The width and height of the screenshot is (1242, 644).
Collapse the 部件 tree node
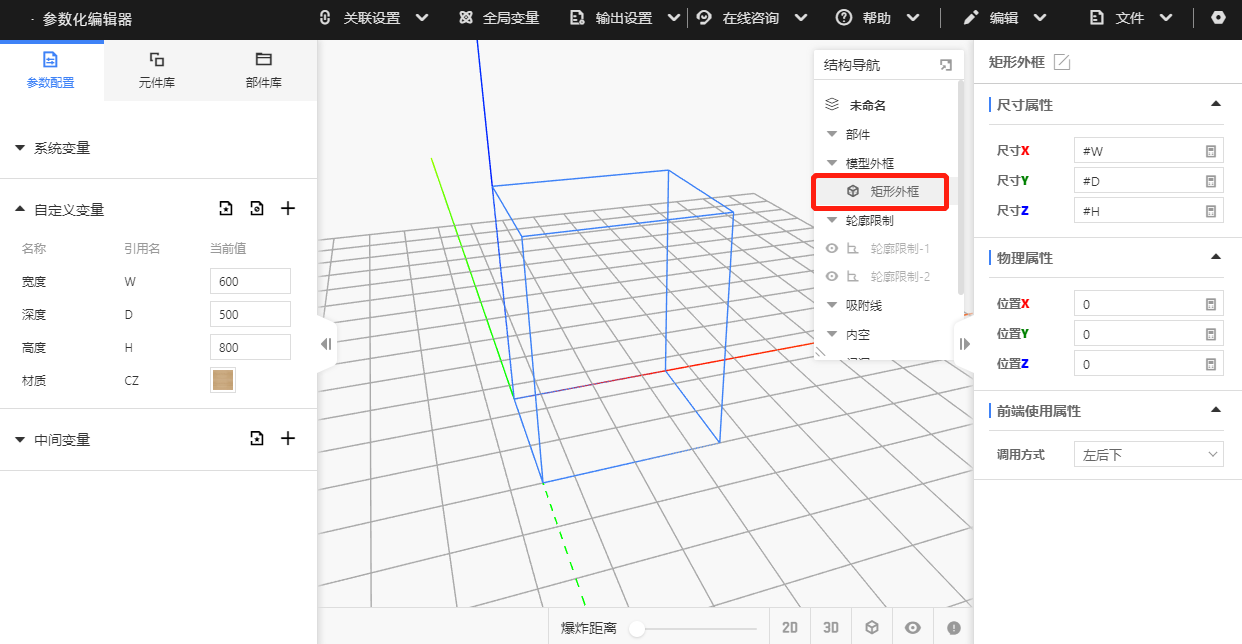pyautogui.click(x=831, y=134)
